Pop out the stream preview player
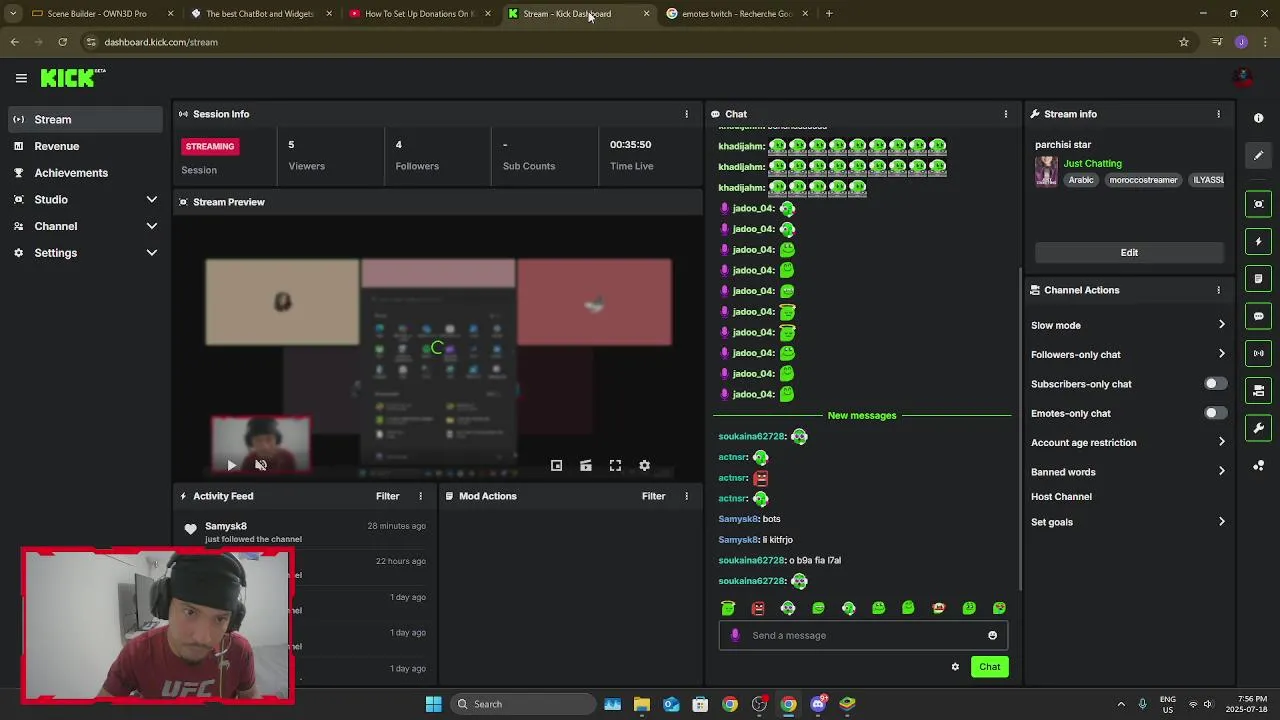This screenshot has height=720, width=1280. click(x=556, y=465)
